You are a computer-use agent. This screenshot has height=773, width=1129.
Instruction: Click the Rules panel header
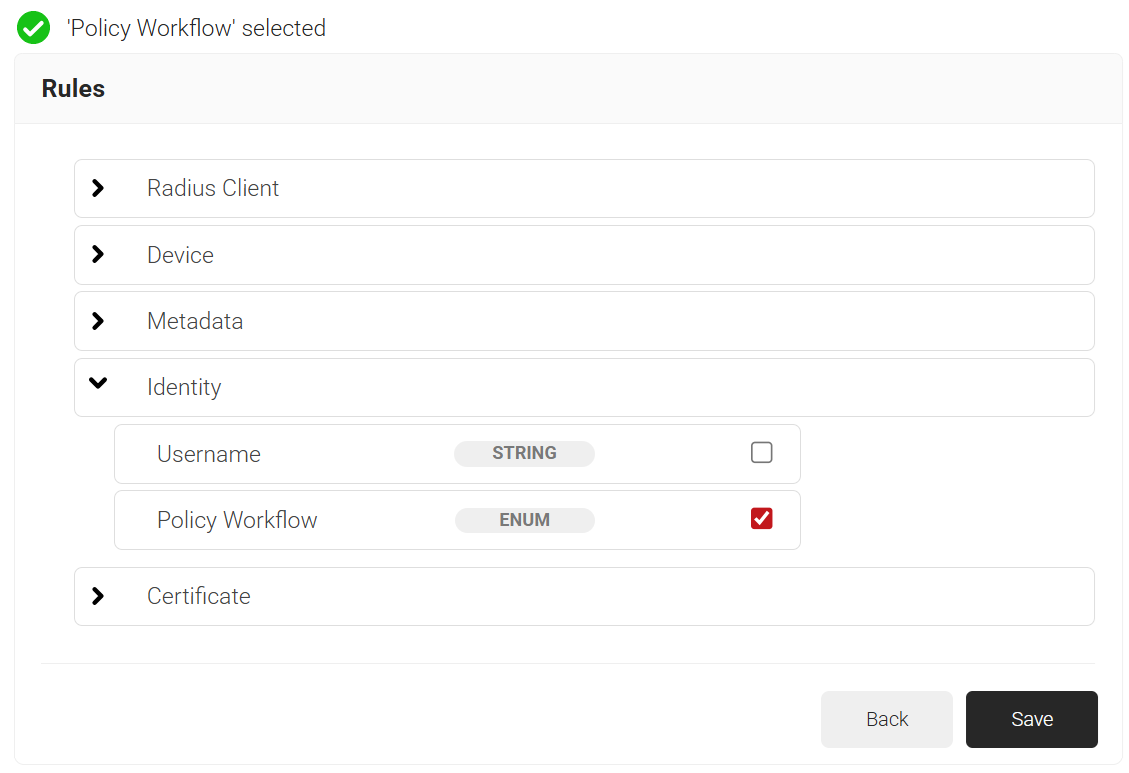click(x=73, y=88)
